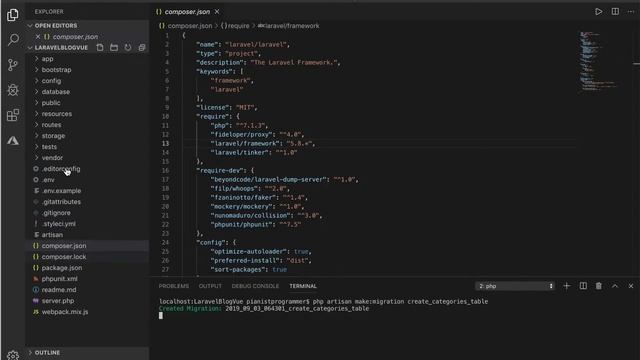Select the Terminal tab
640x360 pixels.
(303, 286)
